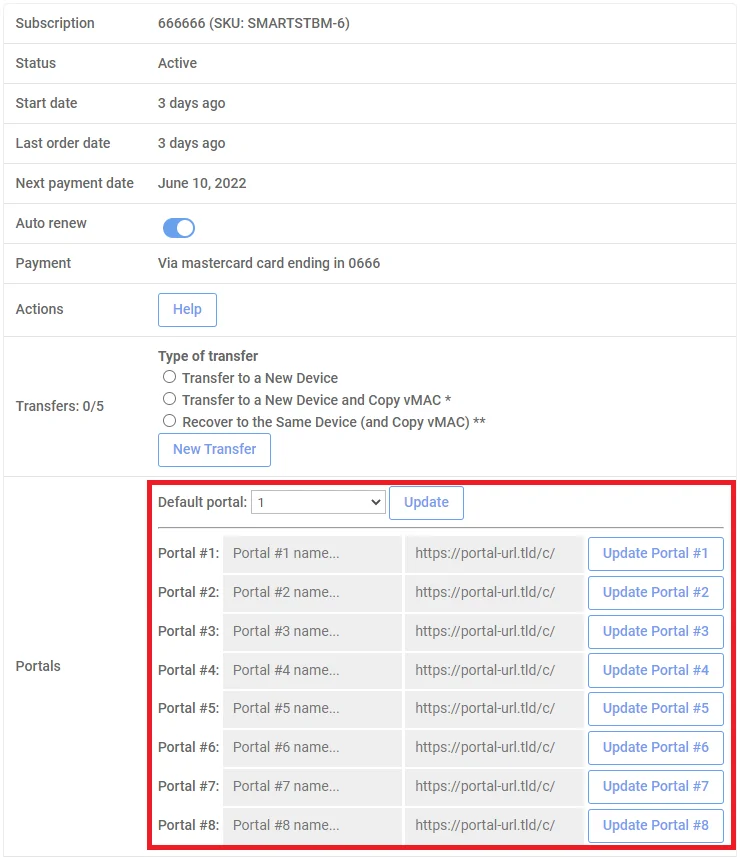Click the New Transfer button
The width and height of the screenshot is (744, 857).
tap(214, 450)
